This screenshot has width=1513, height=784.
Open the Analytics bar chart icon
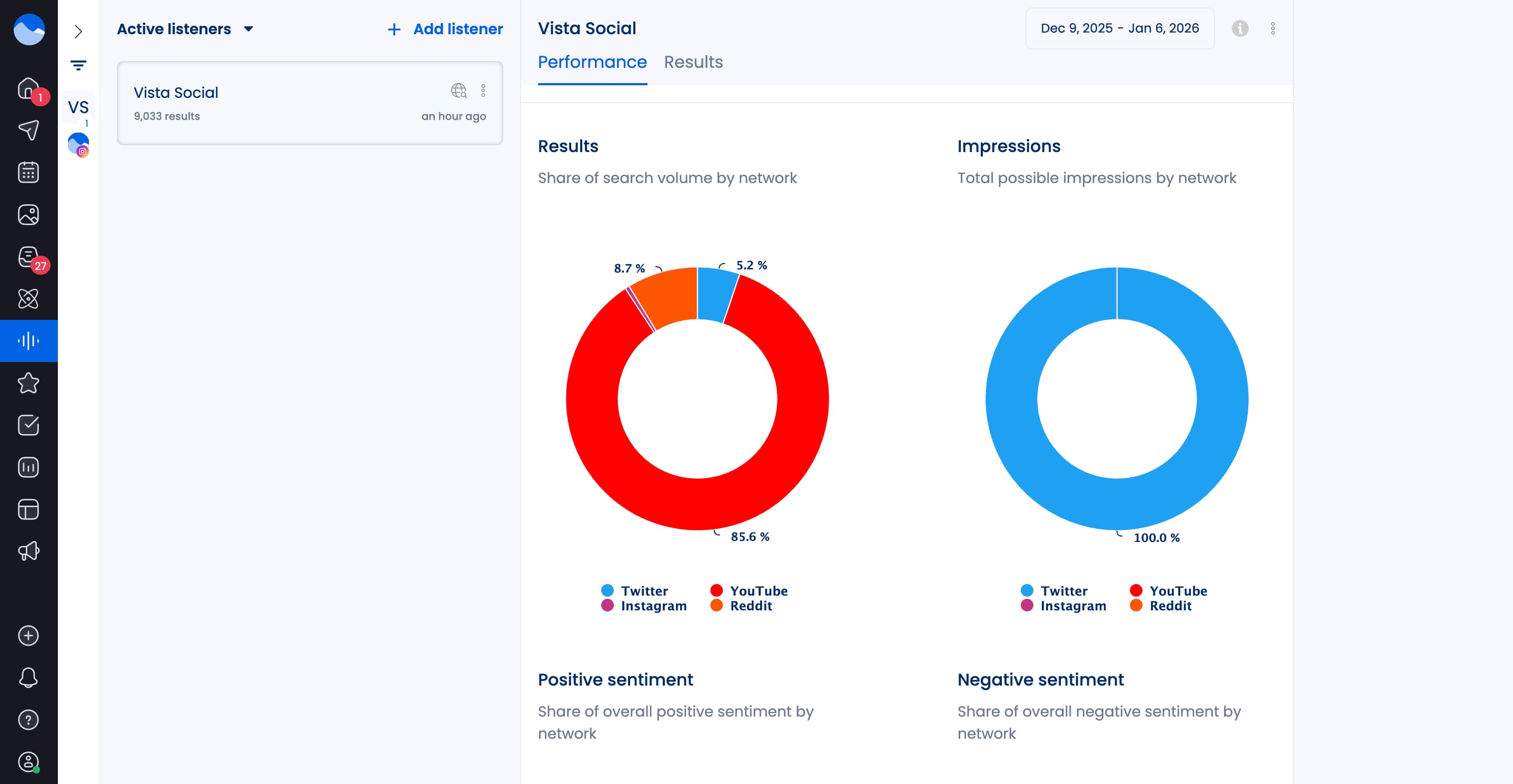click(28, 467)
